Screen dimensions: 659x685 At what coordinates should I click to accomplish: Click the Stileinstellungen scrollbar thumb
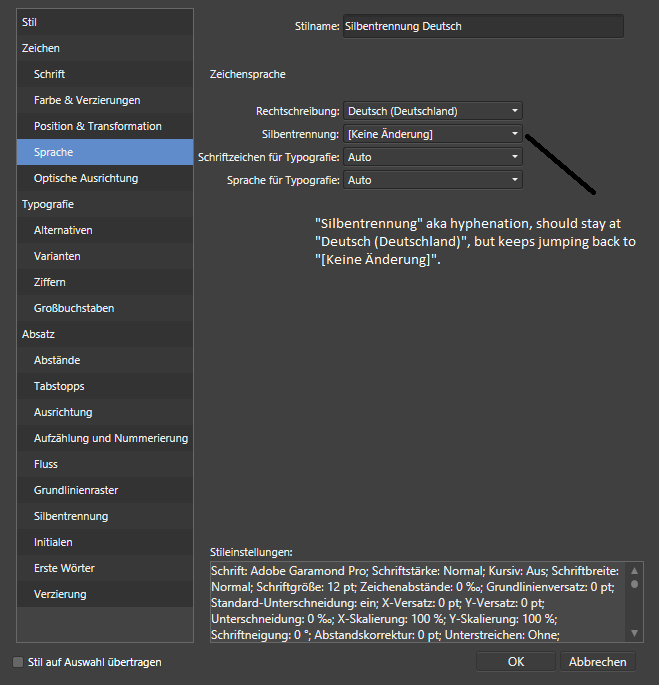[x=634, y=584]
